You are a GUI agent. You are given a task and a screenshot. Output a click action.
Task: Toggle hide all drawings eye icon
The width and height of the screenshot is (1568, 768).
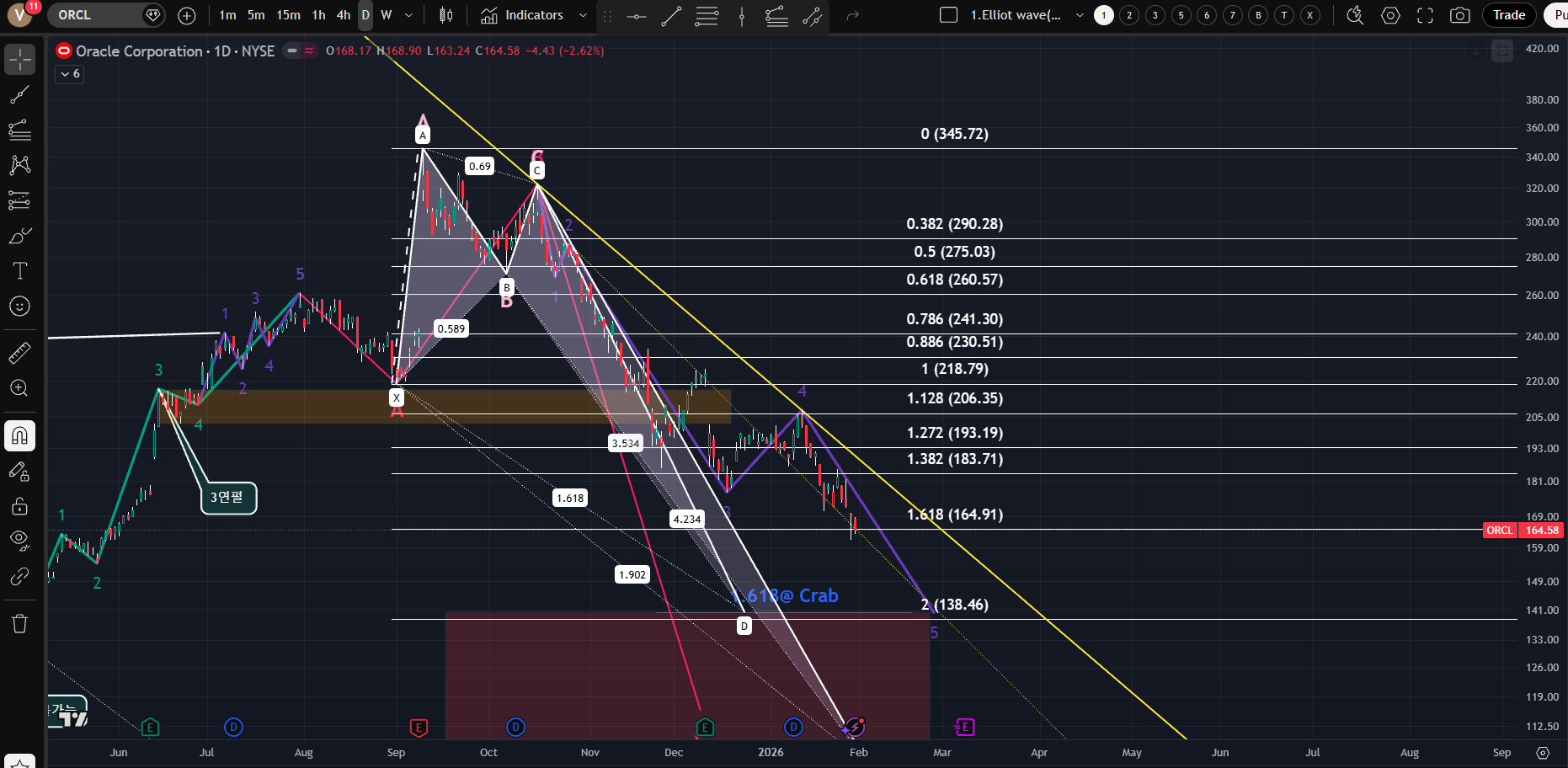click(19, 539)
